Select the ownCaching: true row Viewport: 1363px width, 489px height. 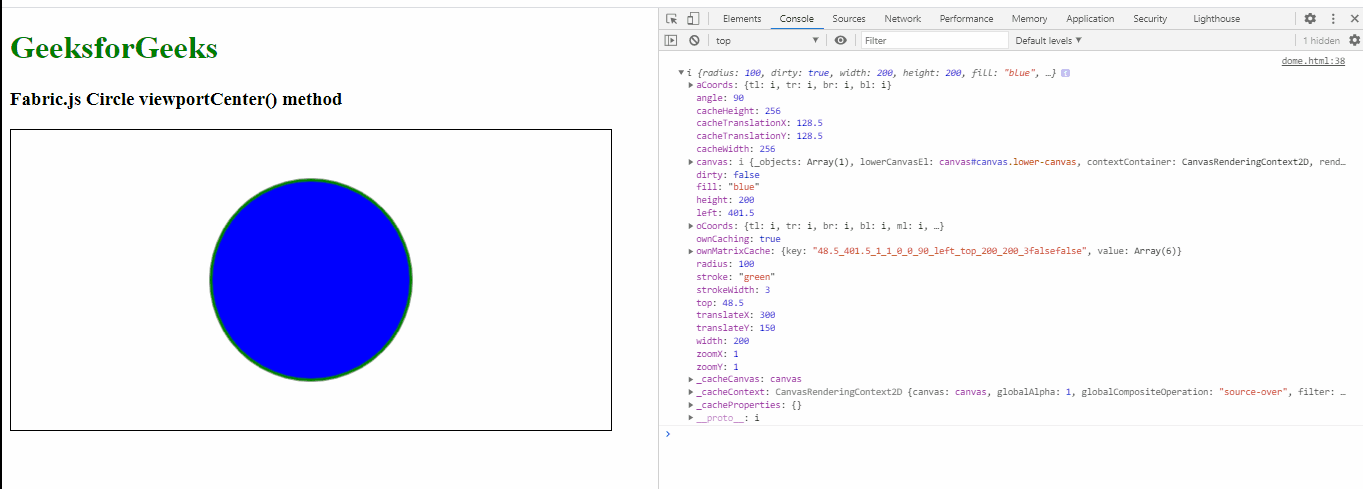click(739, 239)
